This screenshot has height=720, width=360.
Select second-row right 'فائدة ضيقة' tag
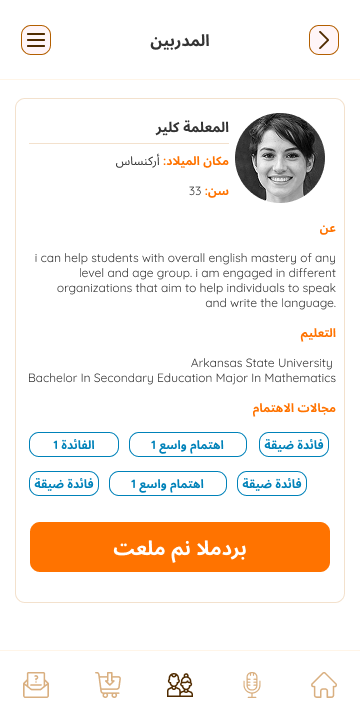[272, 484]
